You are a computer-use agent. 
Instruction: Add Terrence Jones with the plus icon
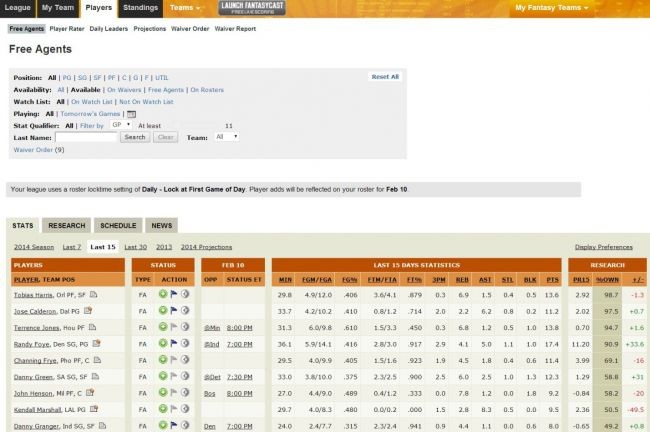click(x=163, y=327)
